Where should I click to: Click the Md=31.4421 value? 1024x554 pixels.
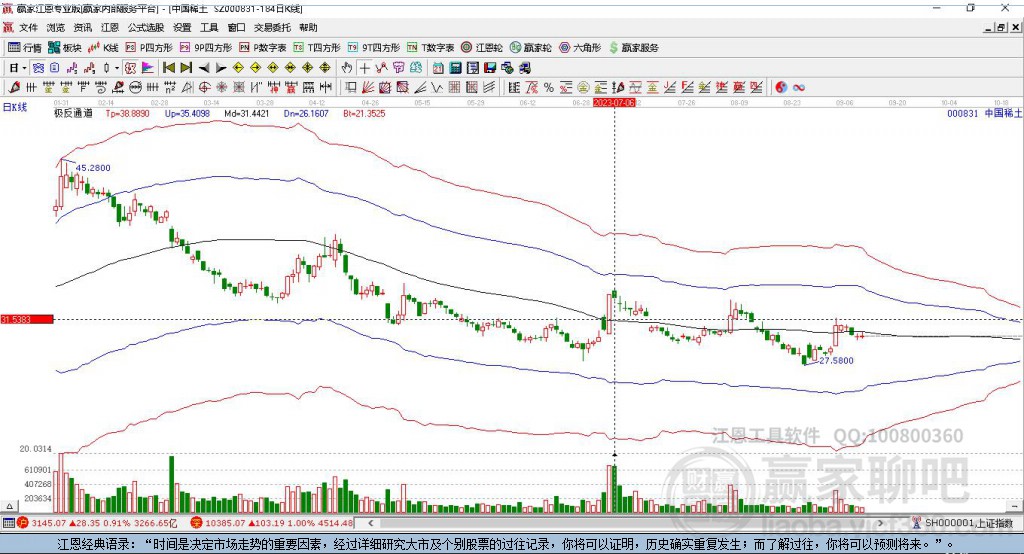click(x=247, y=113)
